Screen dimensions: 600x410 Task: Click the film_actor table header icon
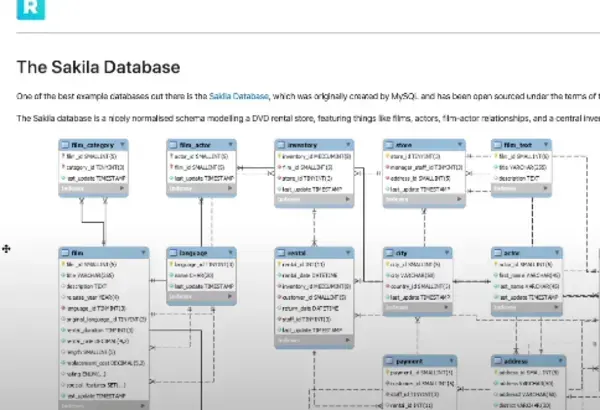[173, 145]
